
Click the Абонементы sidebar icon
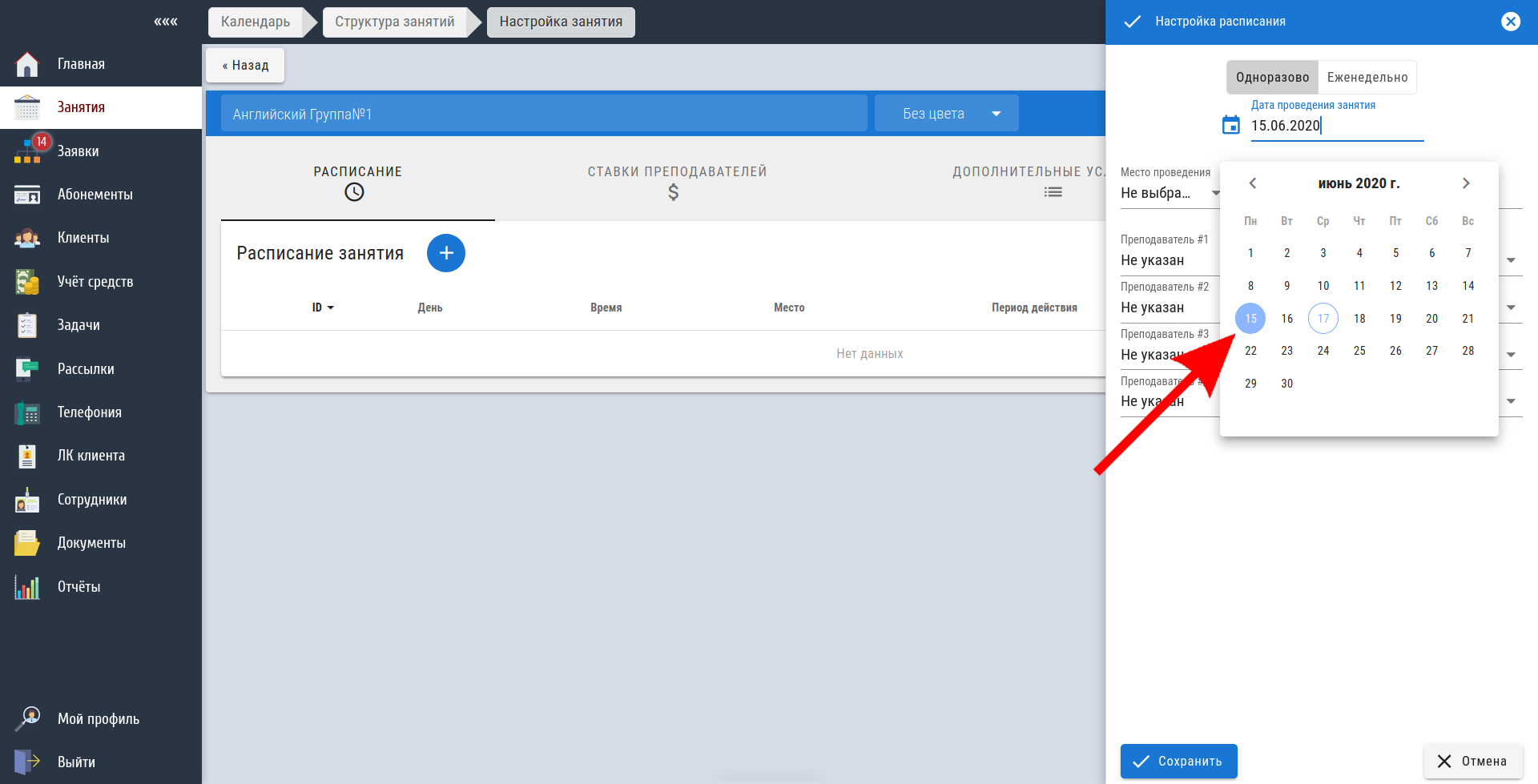27,195
